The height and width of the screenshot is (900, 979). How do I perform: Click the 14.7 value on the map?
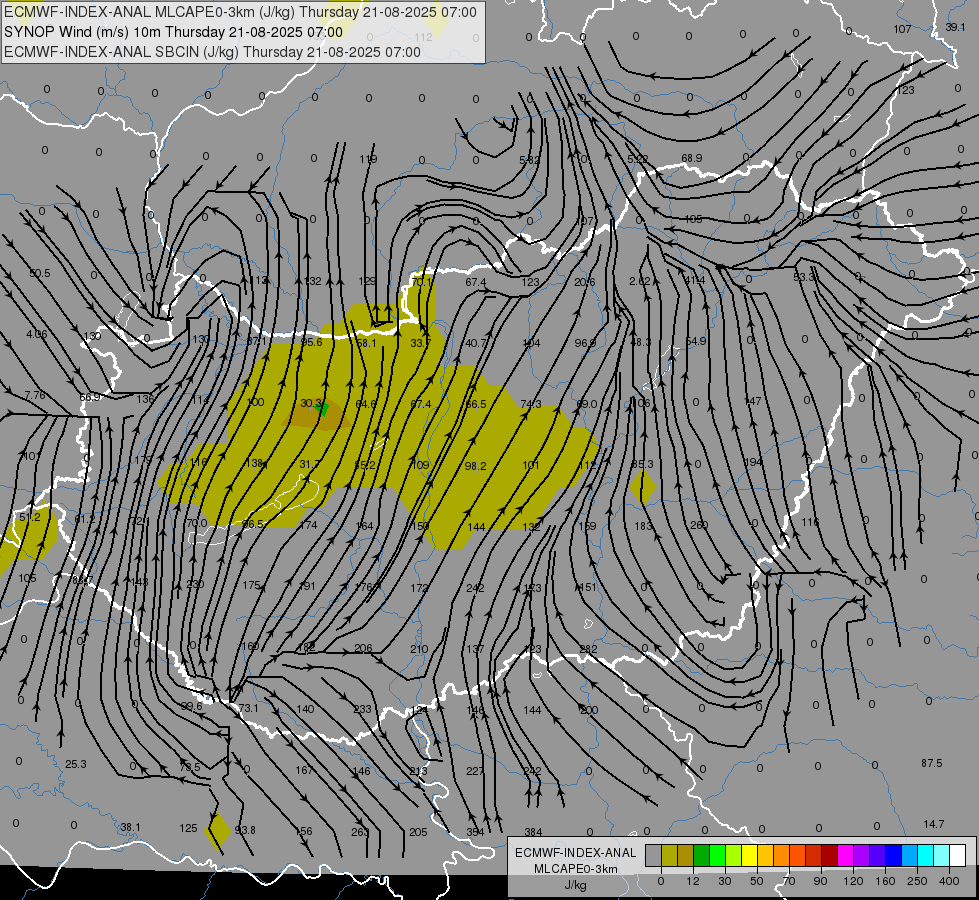click(933, 824)
